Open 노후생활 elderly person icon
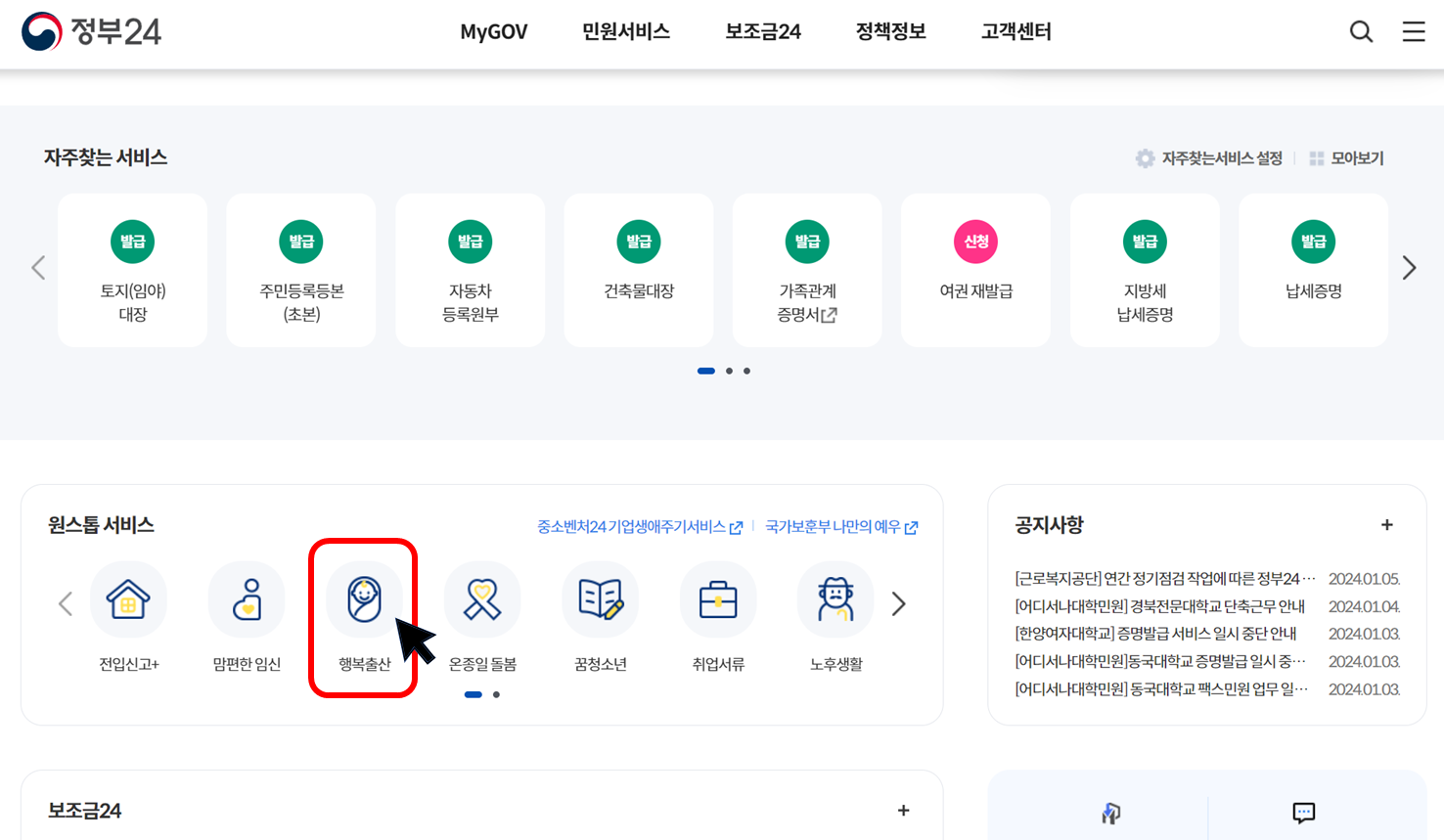Viewport: 1444px width, 840px height. 835,599
